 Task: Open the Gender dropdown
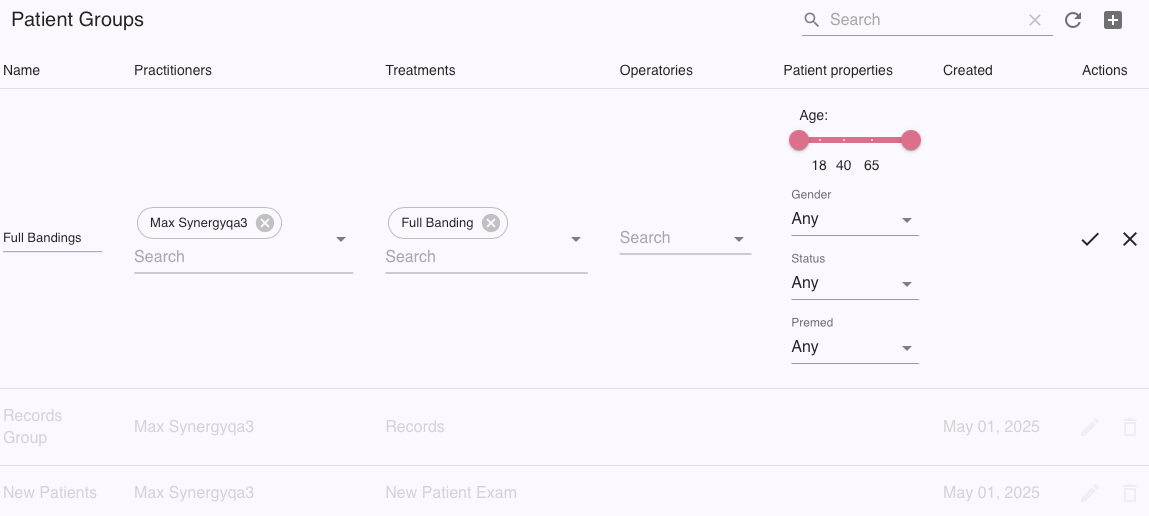(x=854, y=219)
